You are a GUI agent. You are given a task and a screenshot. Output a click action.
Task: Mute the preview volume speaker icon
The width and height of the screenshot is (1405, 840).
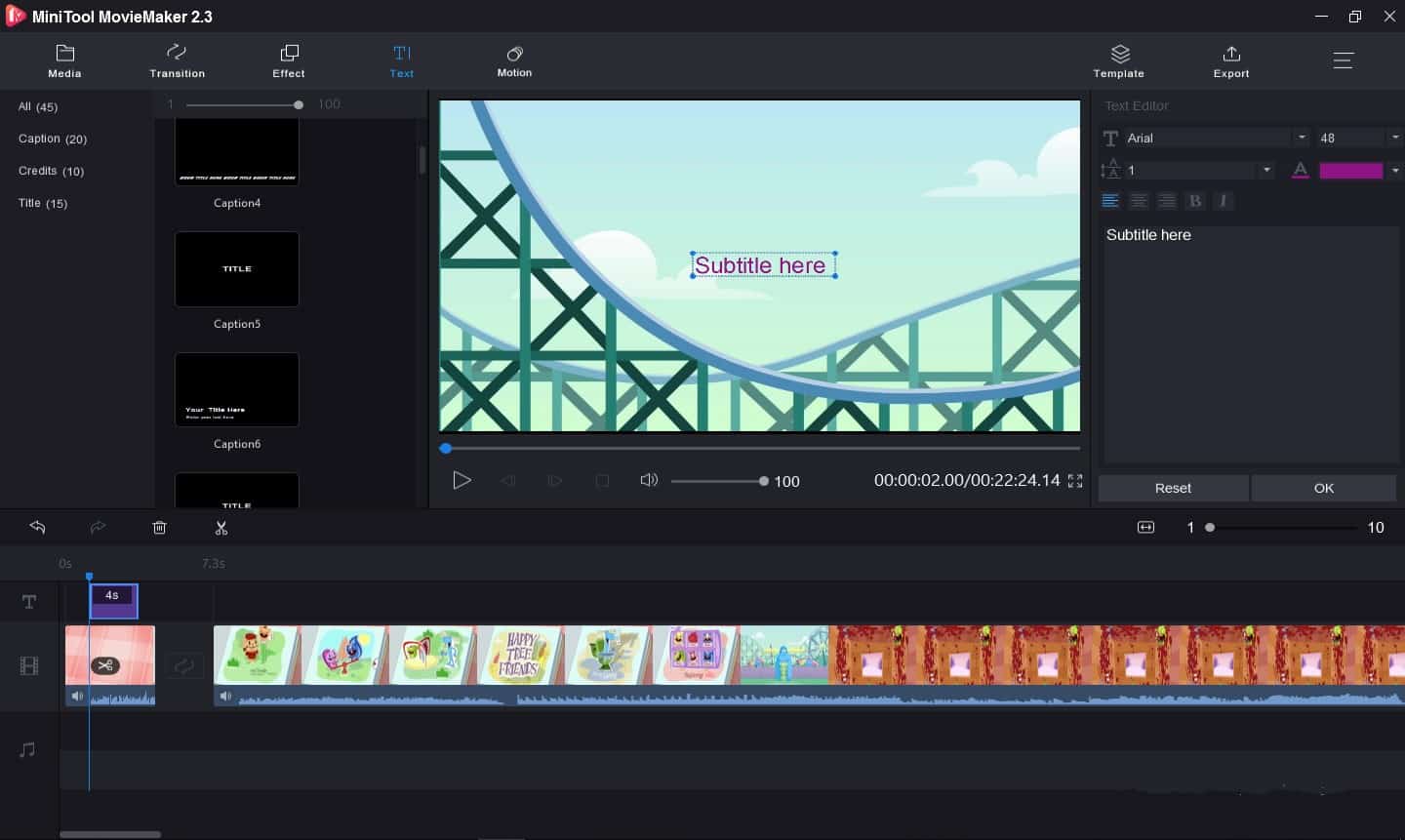(648, 480)
